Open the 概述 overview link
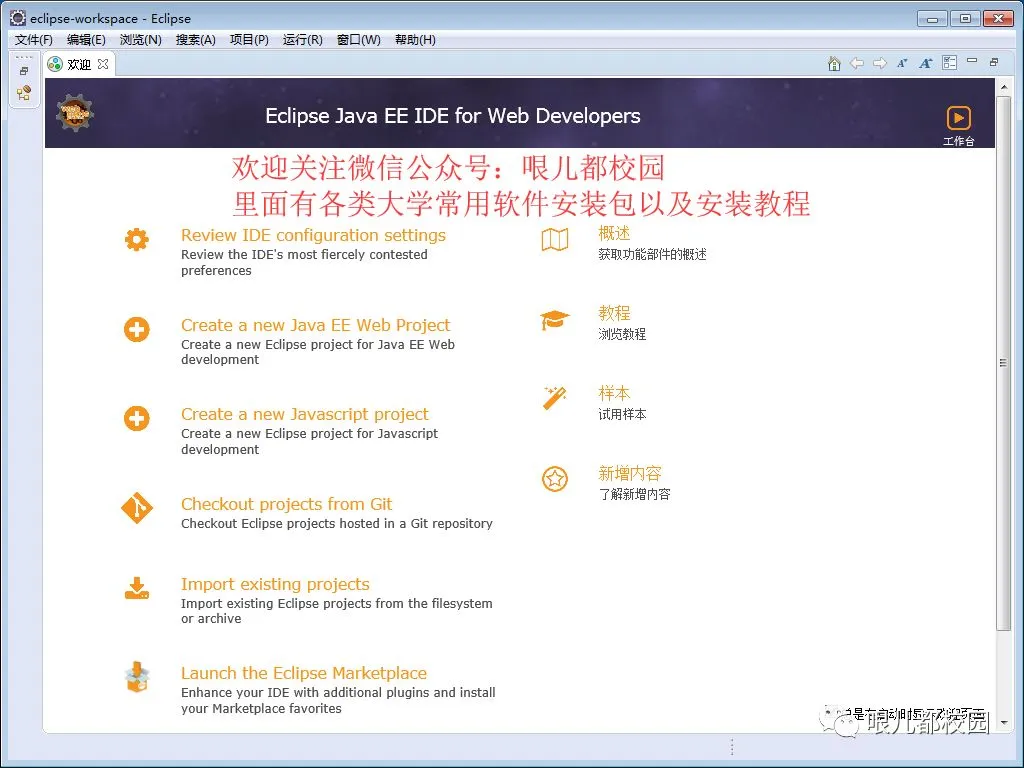This screenshot has width=1024, height=768. [614, 233]
